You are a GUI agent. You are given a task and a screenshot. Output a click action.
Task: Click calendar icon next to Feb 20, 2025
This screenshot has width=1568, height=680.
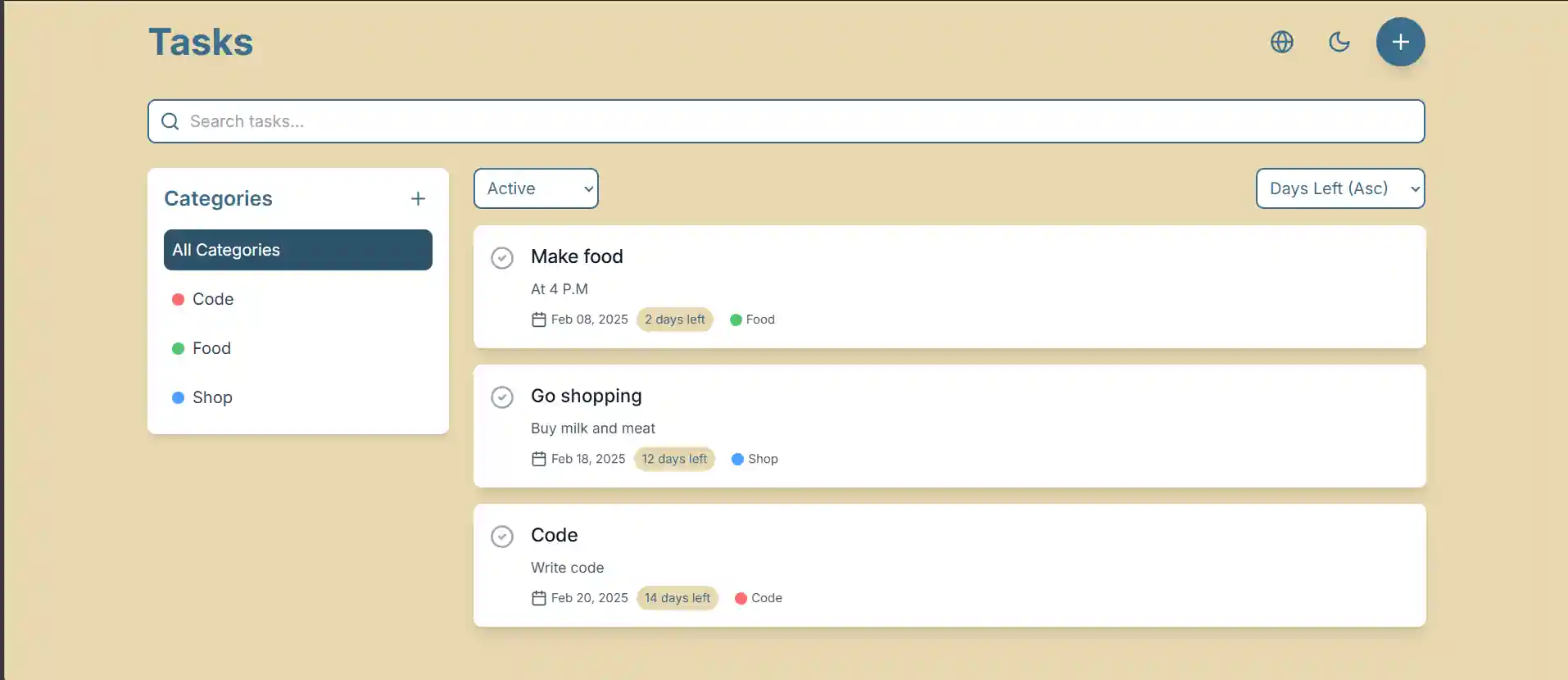coord(539,598)
